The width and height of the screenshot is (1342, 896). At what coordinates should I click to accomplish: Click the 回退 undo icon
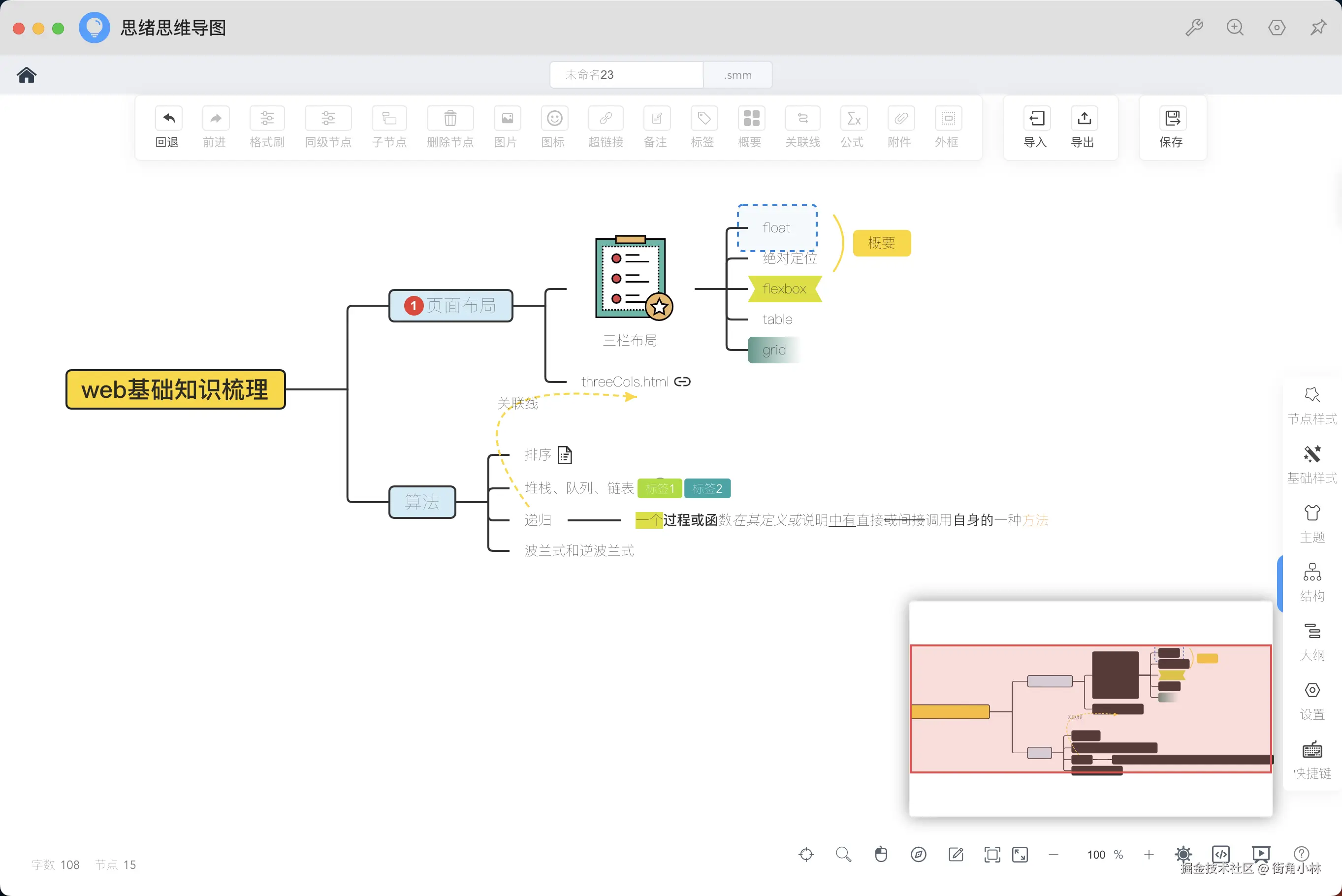click(168, 119)
